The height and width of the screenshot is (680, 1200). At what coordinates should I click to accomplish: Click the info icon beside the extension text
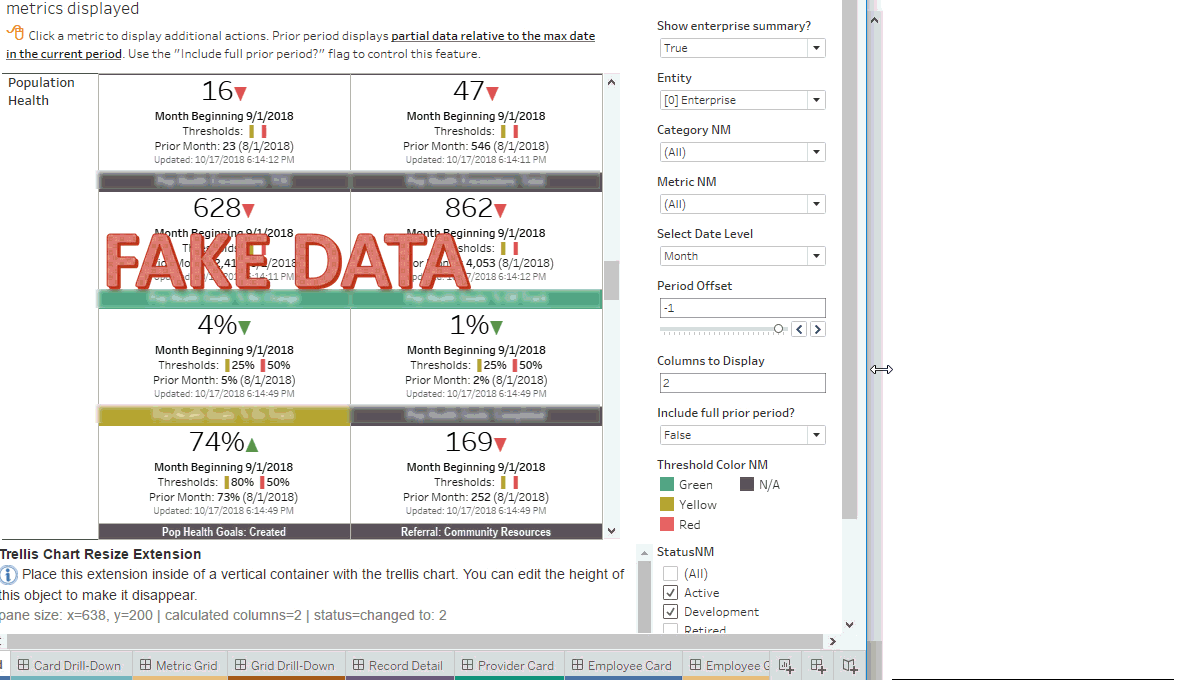(x=9, y=575)
